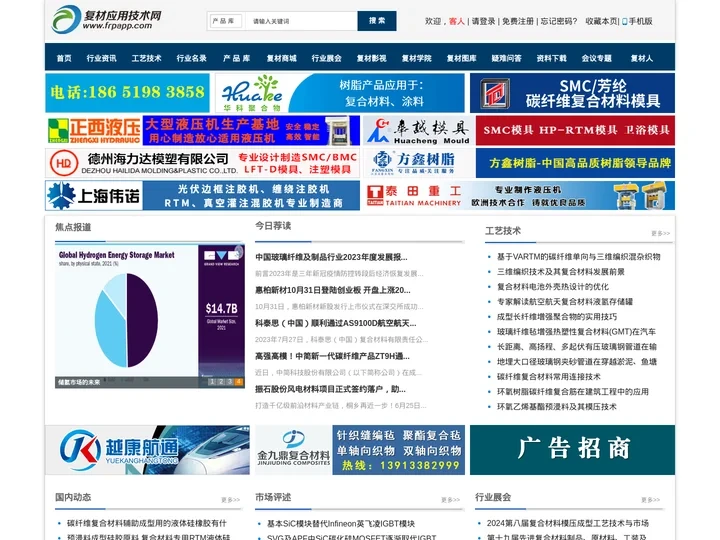This screenshot has width=720, height=540.
Task: Open 行业资讯 navigation menu item
Action: click(101, 58)
